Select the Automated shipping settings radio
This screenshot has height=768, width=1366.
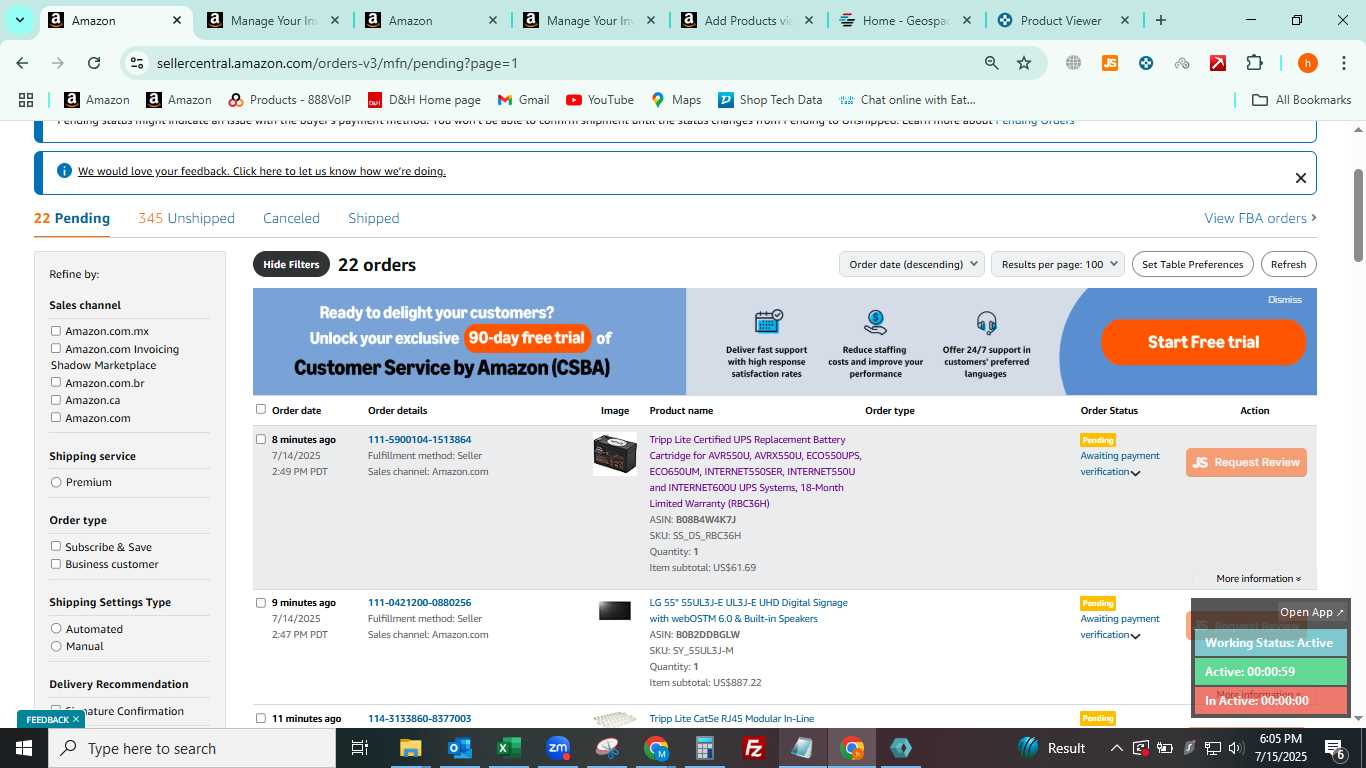point(56,628)
